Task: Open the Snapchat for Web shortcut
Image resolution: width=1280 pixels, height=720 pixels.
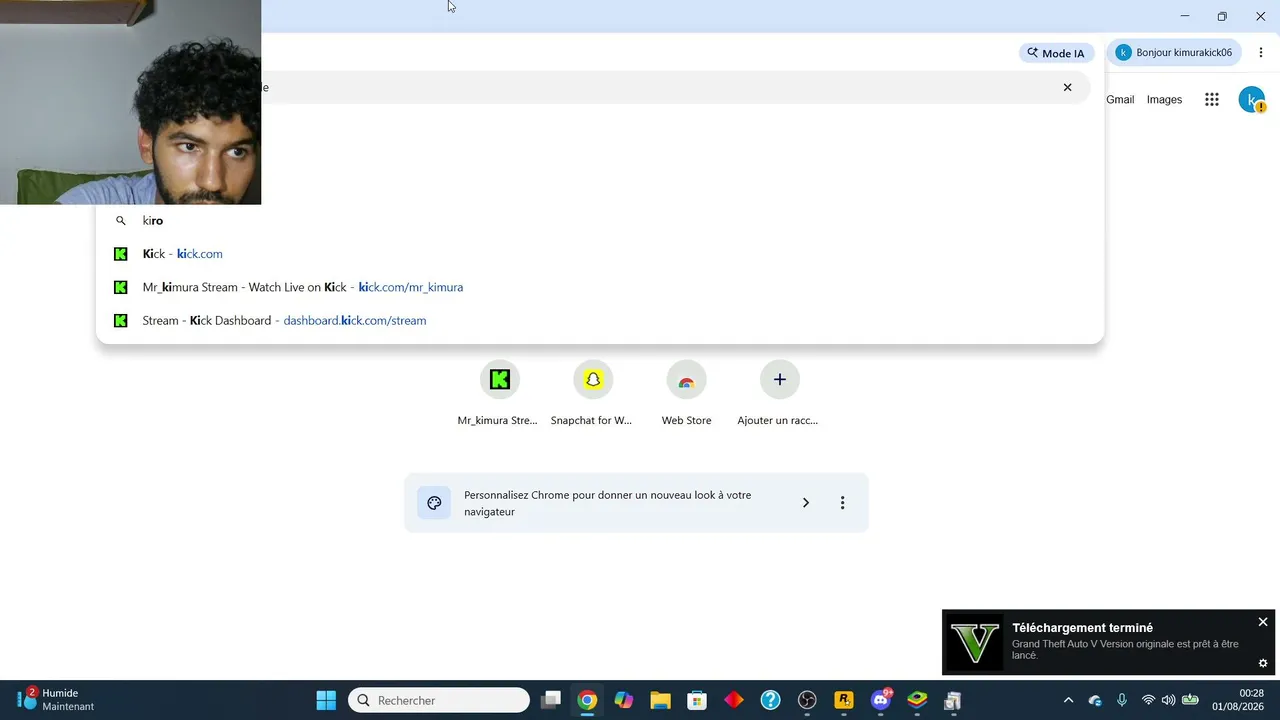Action: pyautogui.click(x=592, y=394)
